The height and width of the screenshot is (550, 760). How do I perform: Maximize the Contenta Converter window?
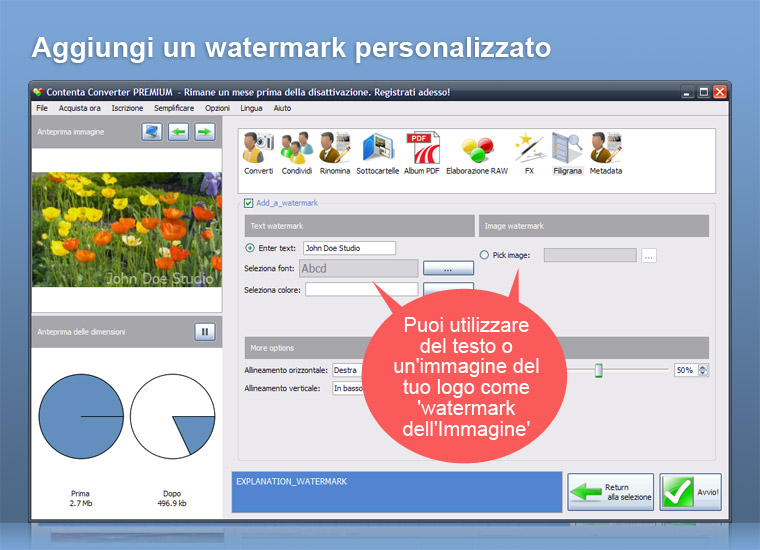click(704, 92)
